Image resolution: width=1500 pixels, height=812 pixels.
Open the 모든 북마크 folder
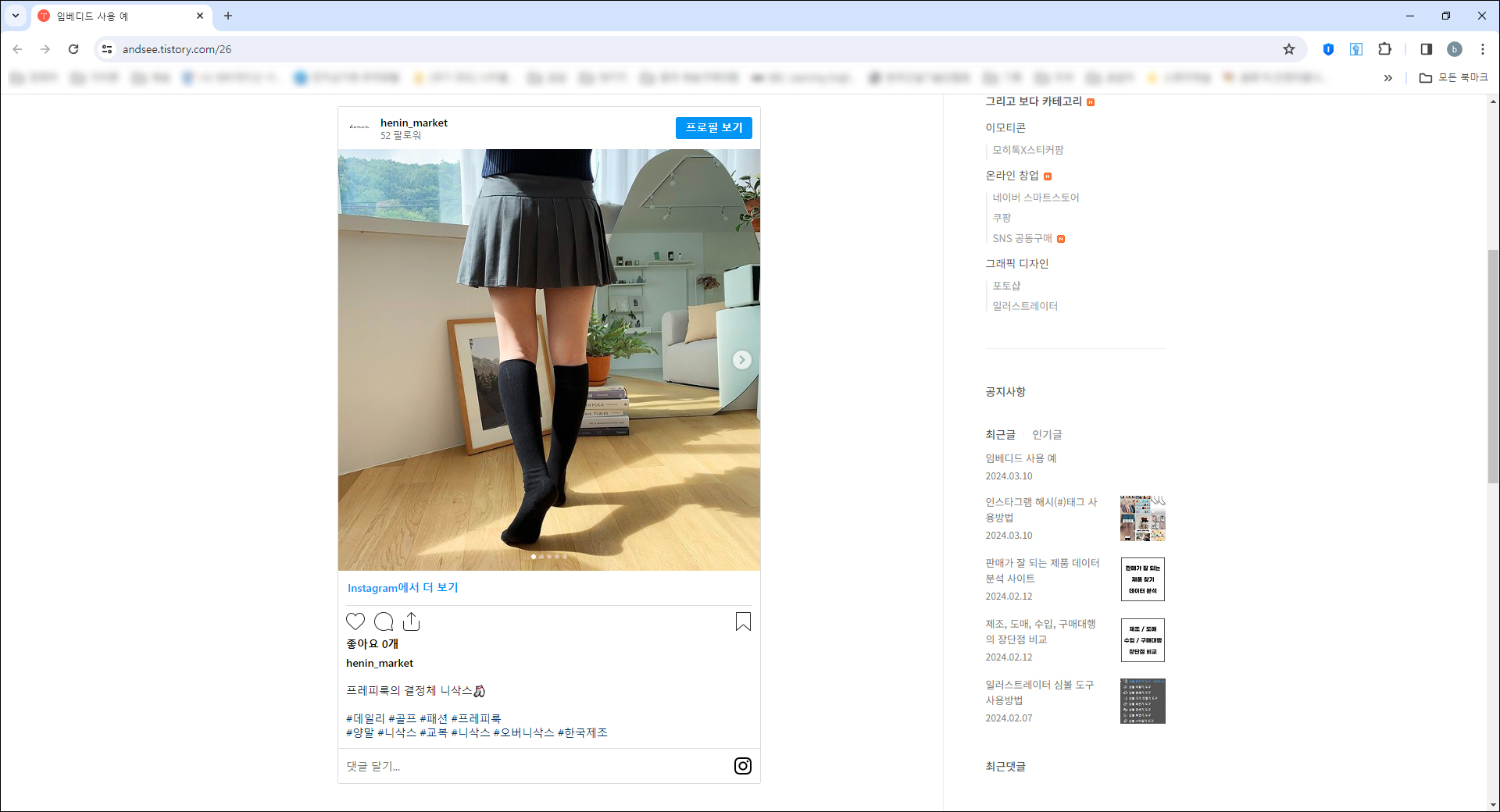click(1454, 78)
